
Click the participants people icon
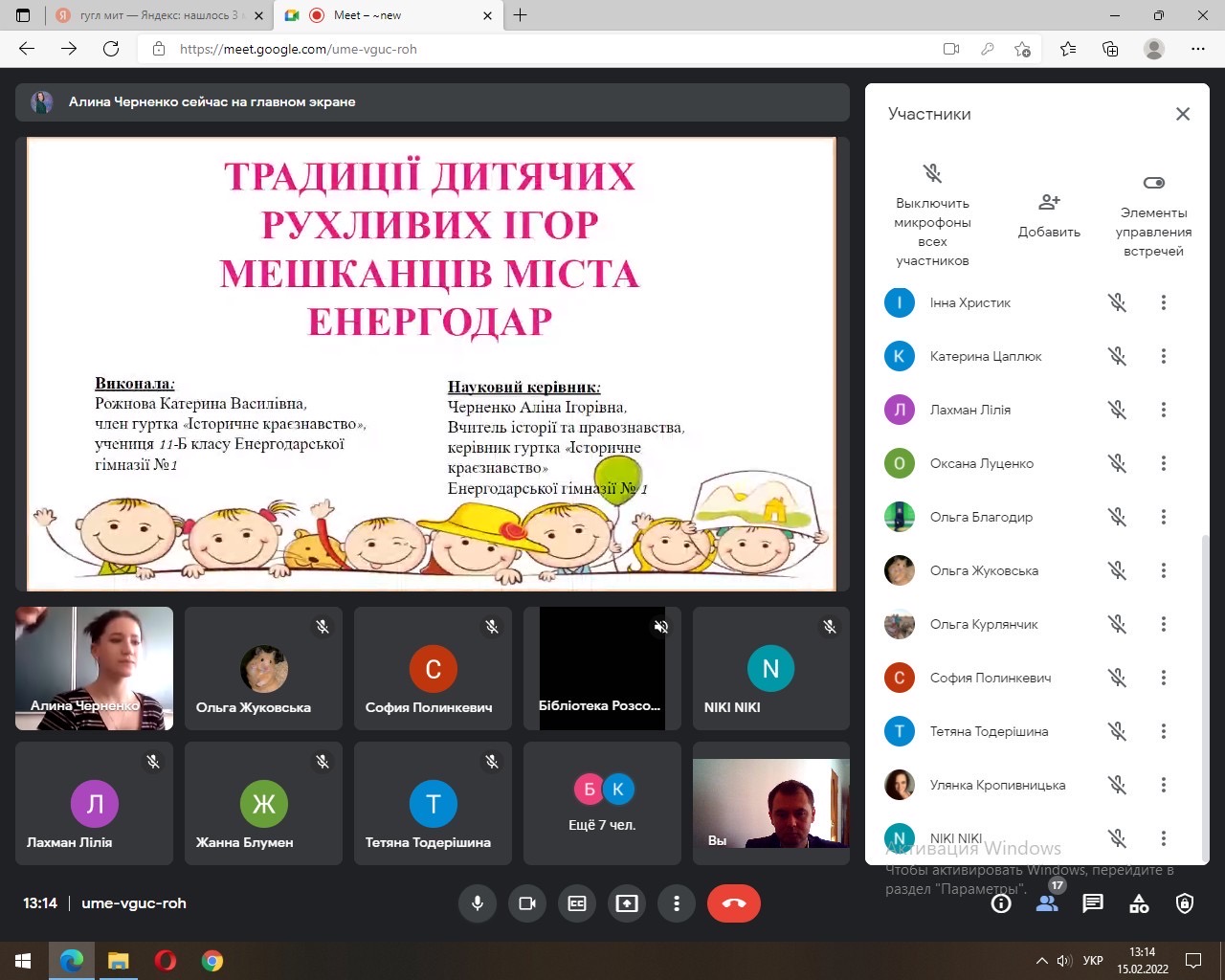click(1047, 903)
